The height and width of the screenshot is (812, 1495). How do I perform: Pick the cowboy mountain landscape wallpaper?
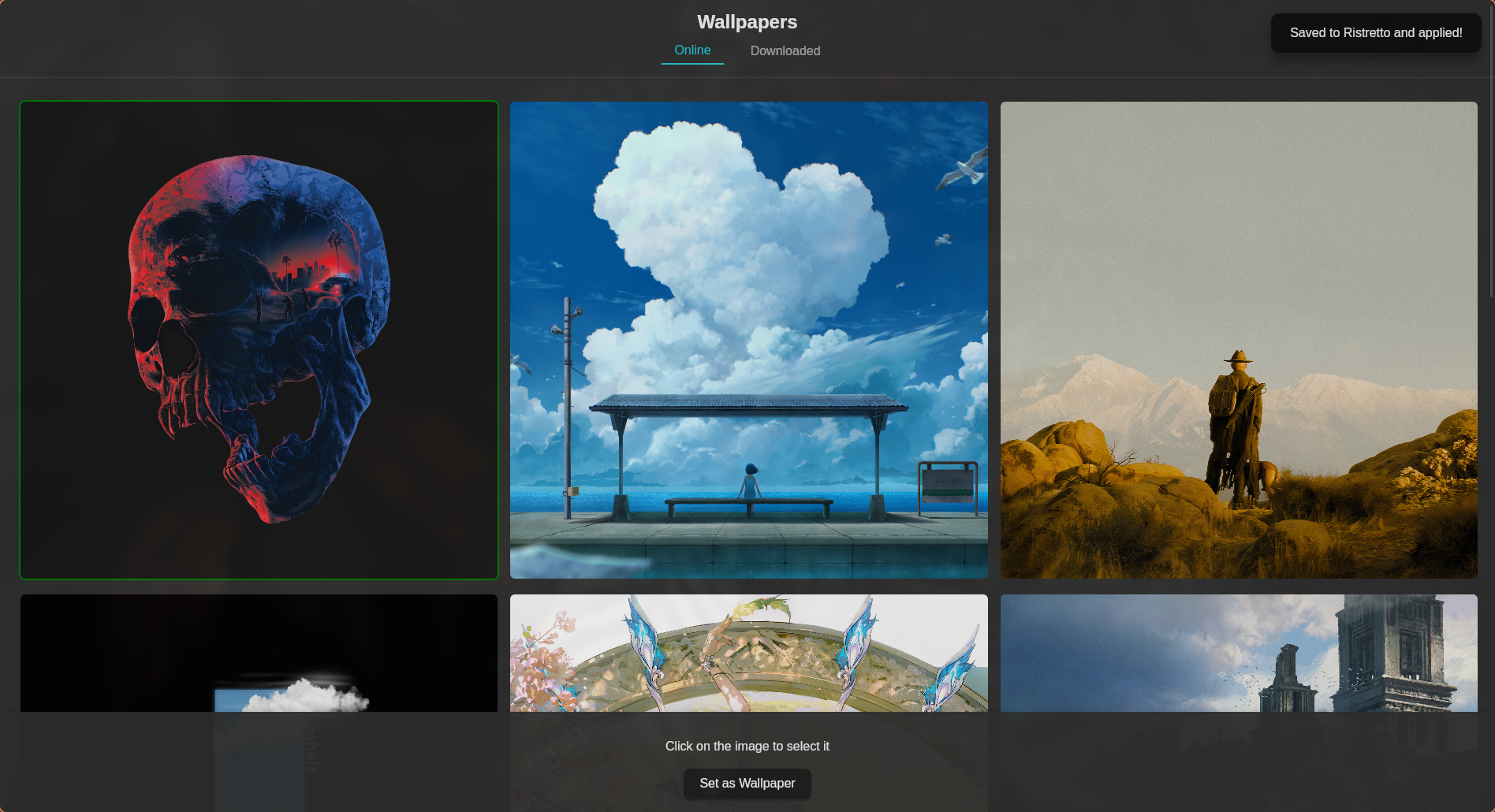[1238, 339]
